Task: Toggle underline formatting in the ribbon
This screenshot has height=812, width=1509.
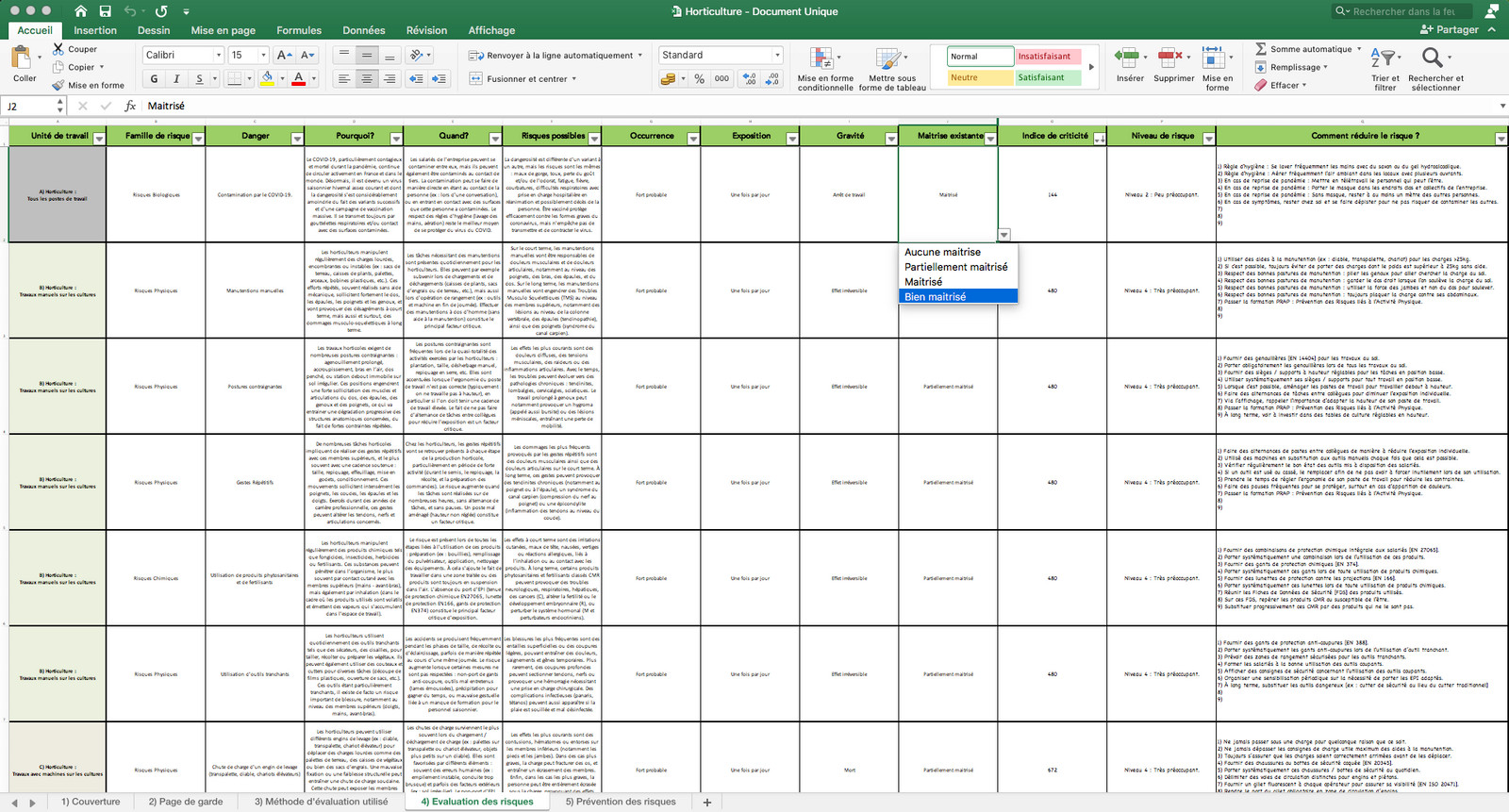Action: (x=199, y=78)
